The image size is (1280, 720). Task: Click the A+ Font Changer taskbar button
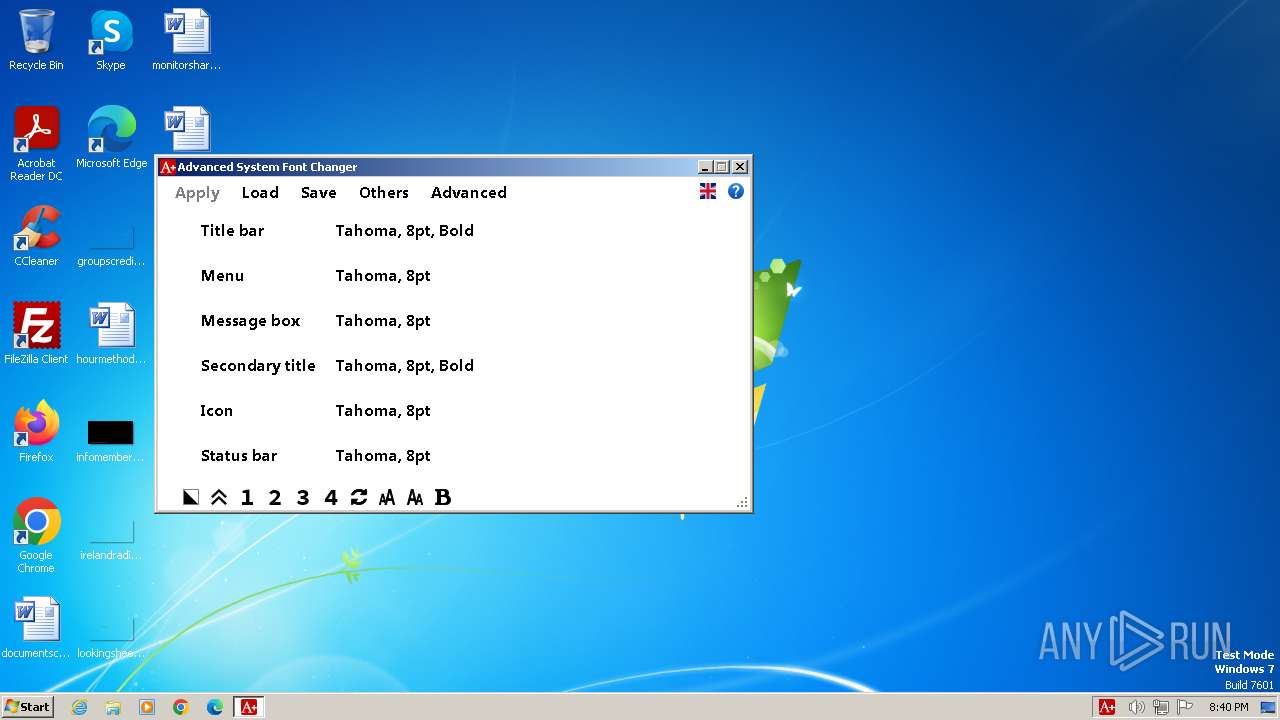pos(249,707)
